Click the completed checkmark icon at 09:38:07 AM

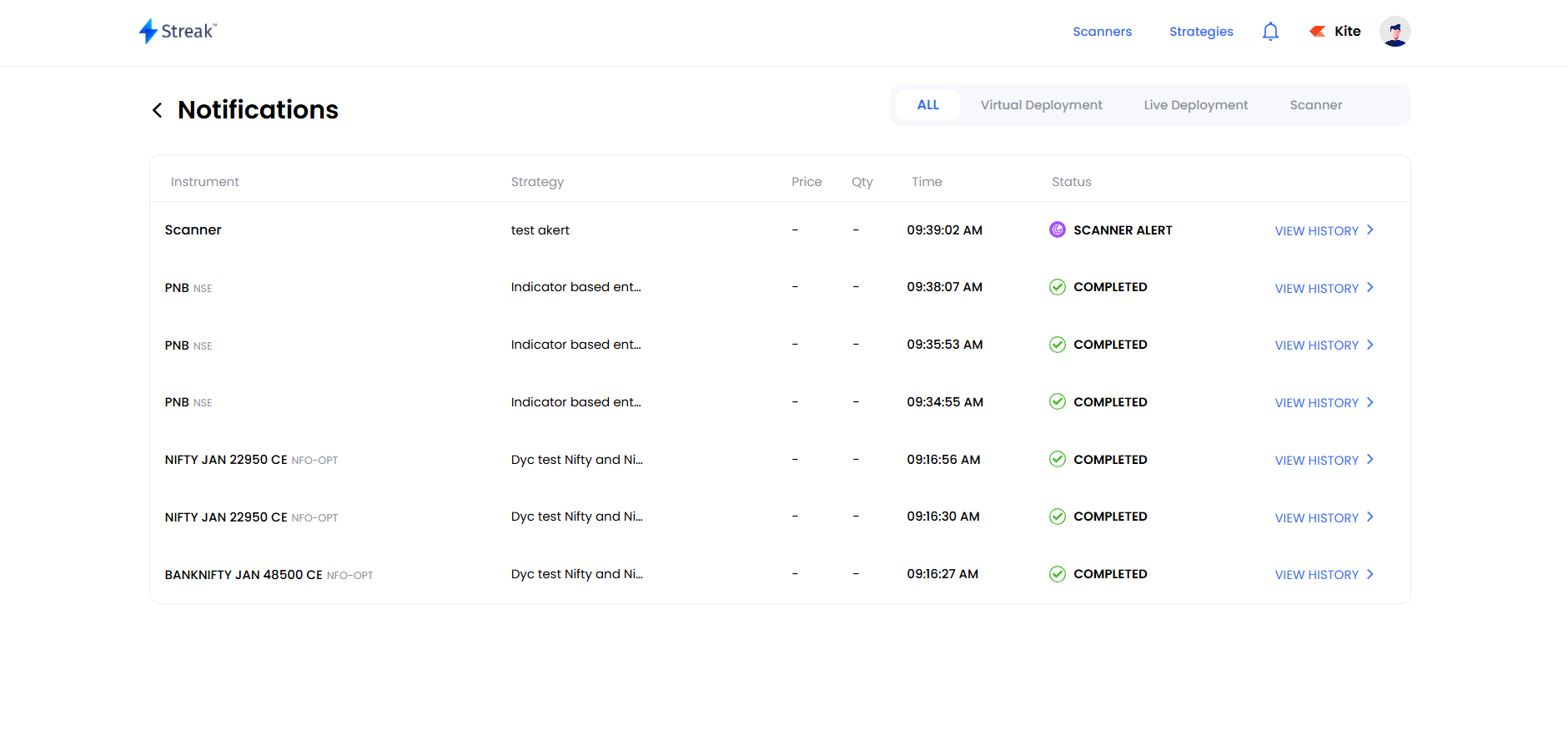coord(1058,287)
